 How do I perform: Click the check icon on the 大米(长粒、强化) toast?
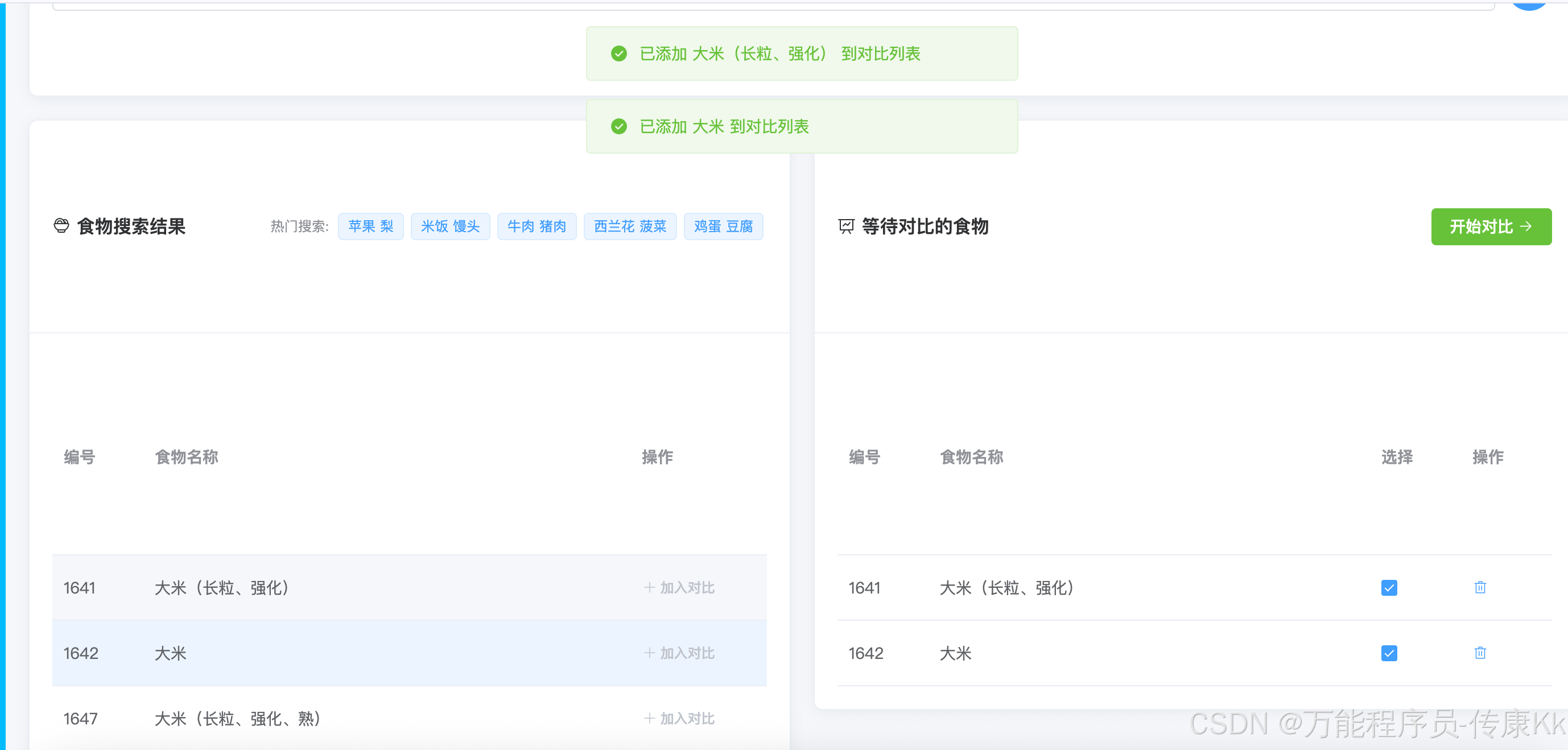618,53
